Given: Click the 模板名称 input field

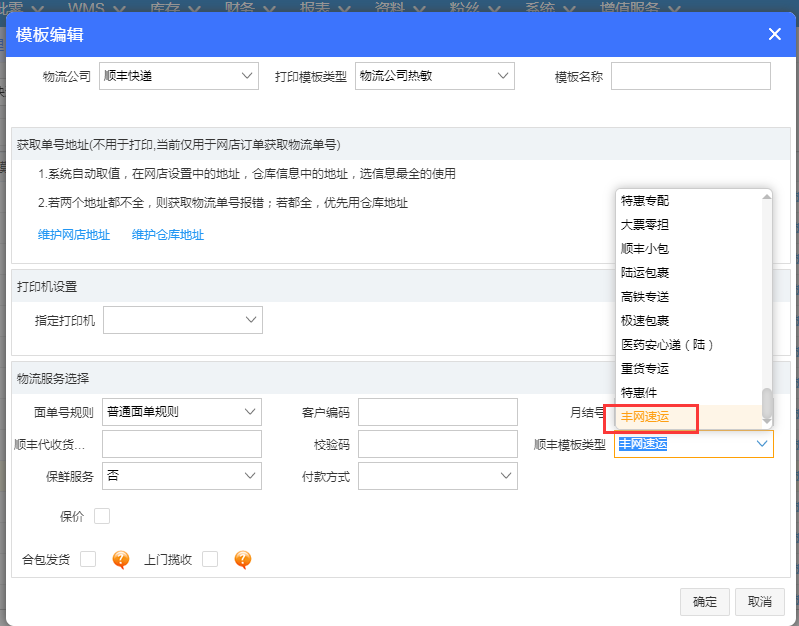Looking at the screenshot, I should [690, 76].
